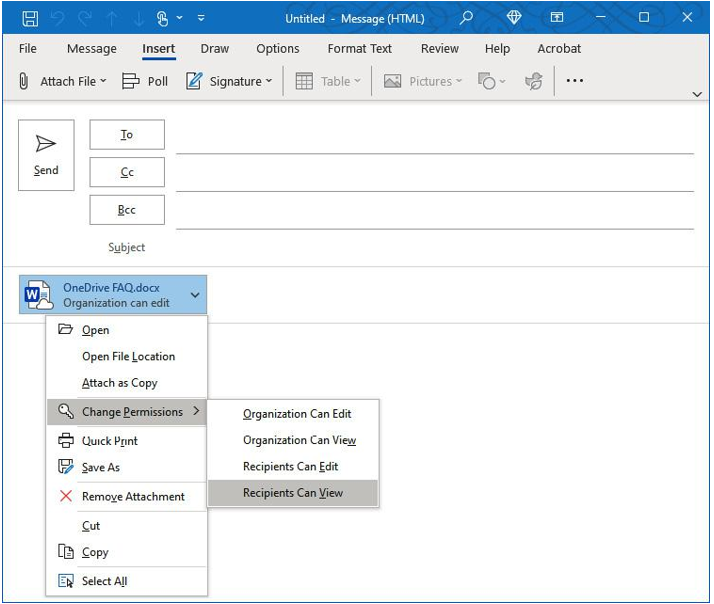Open the Format Text tab
714x604 pixels.
point(360,48)
